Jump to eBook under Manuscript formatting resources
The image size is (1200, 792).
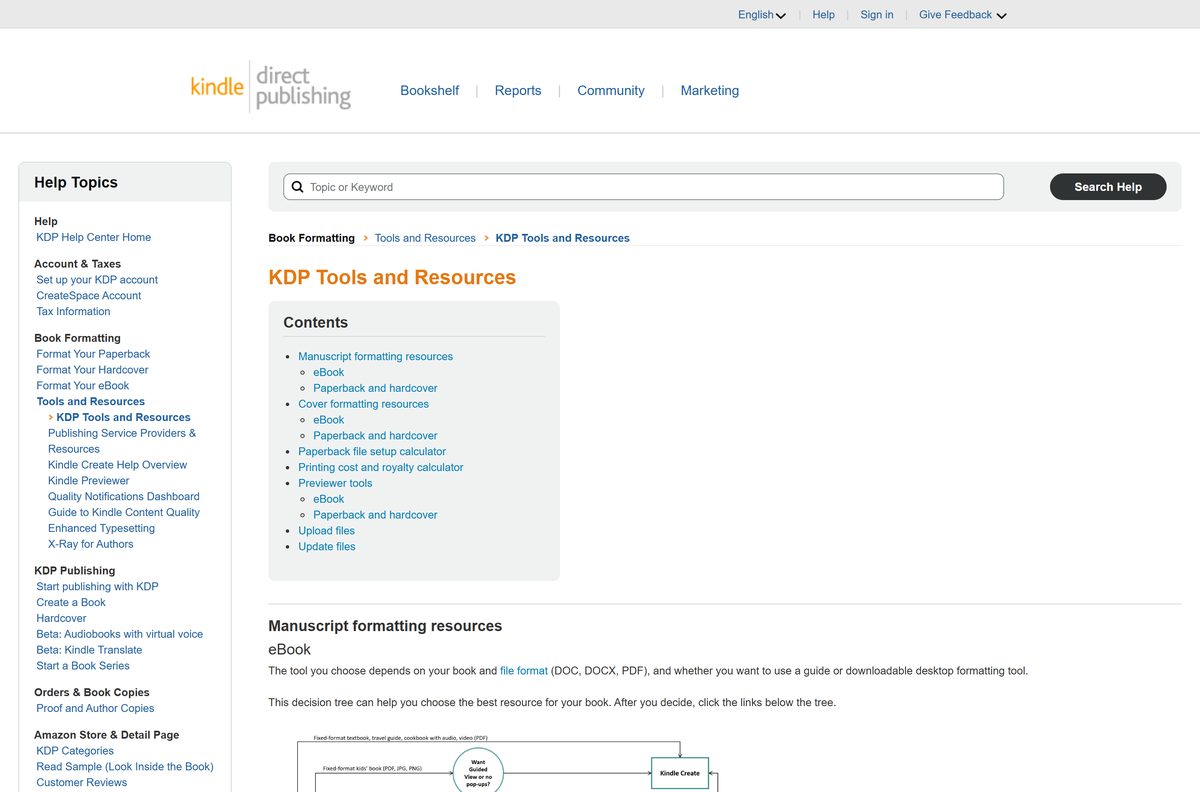point(328,373)
